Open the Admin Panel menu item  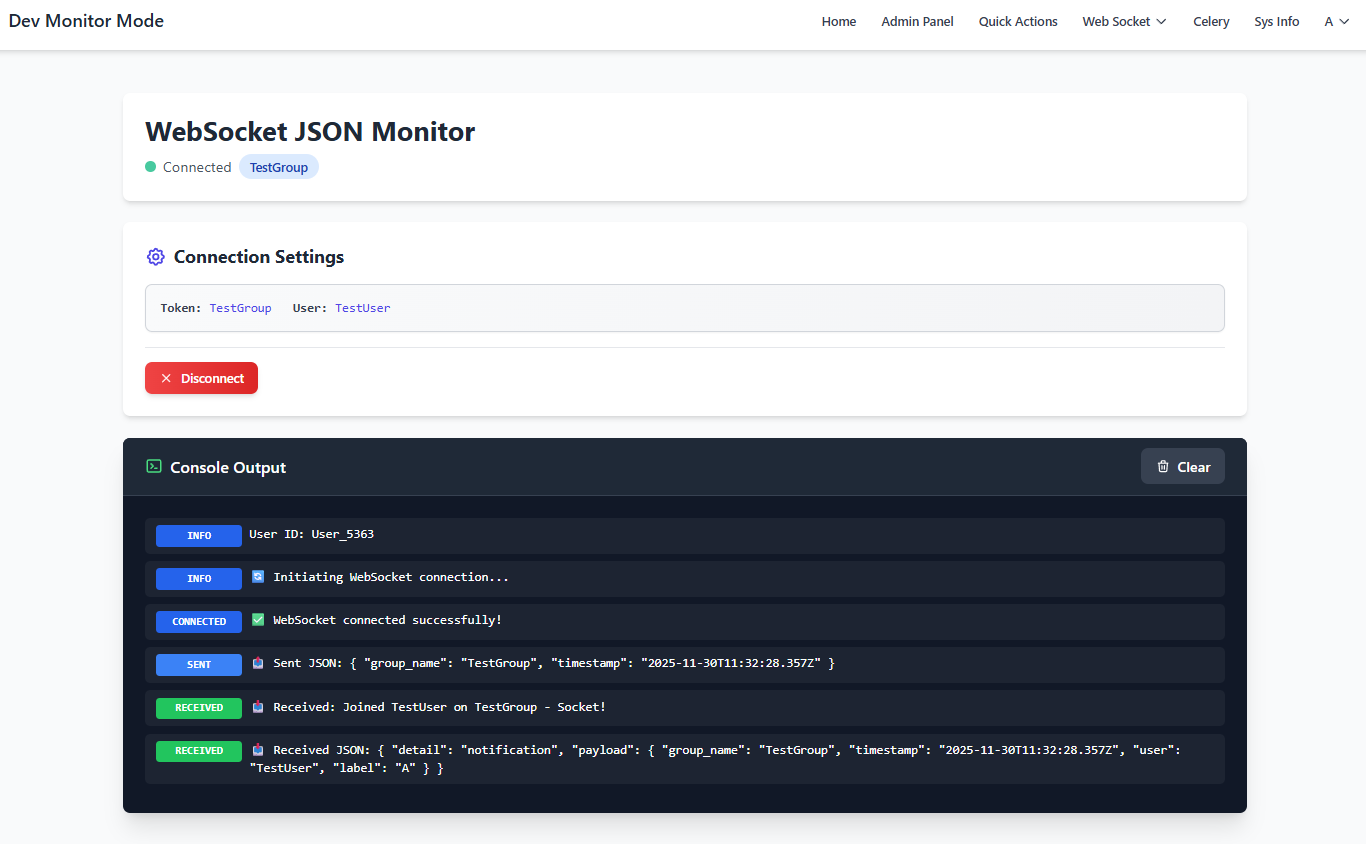click(x=917, y=20)
